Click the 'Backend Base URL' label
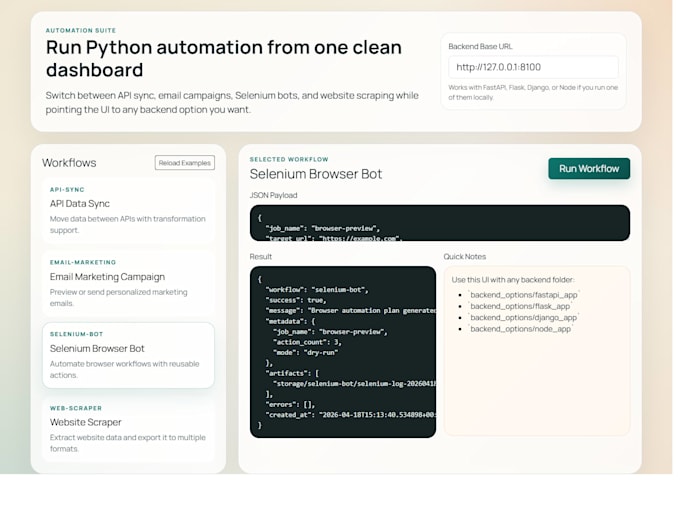The image size is (680, 519). (480, 46)
